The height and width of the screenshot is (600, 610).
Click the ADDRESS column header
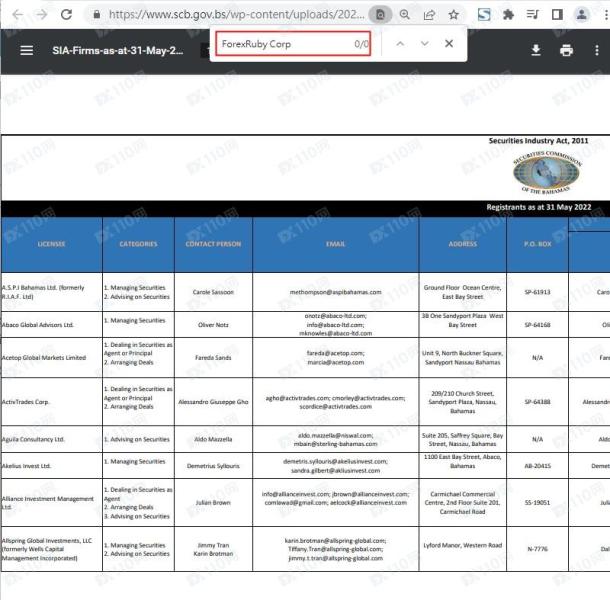point(463,244)
